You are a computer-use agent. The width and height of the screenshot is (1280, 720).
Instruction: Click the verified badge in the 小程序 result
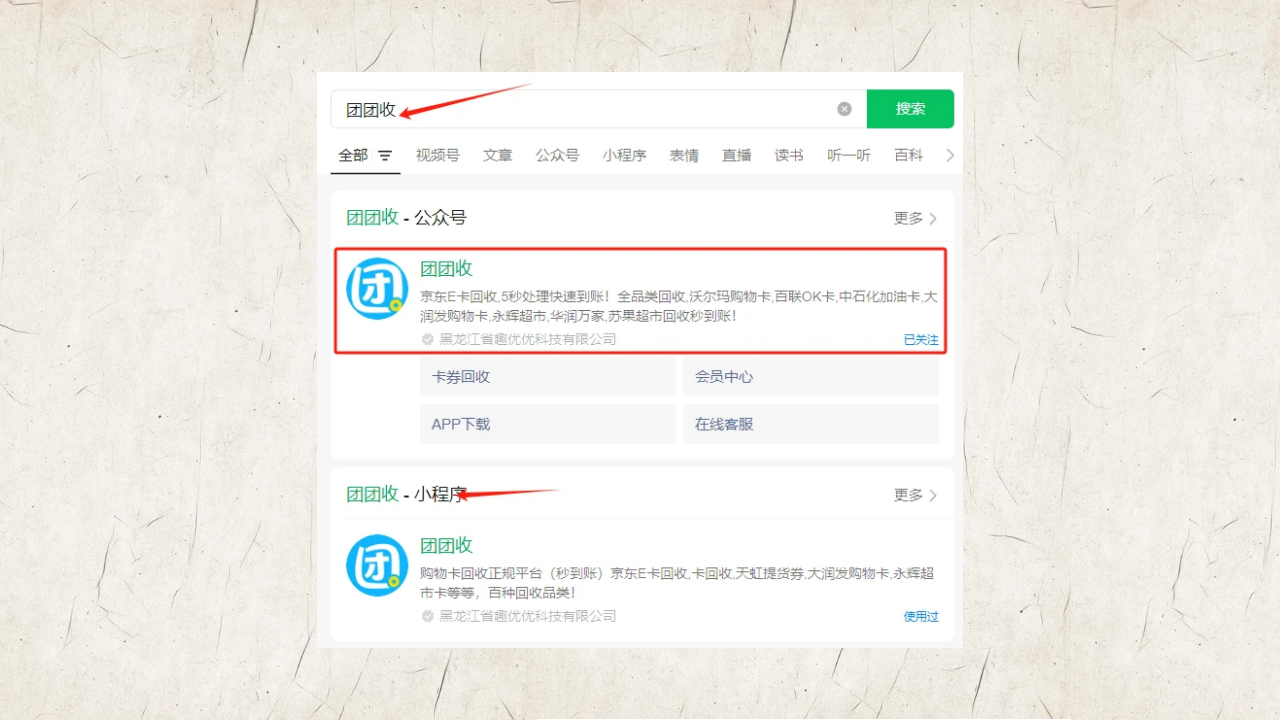point(428,616)
